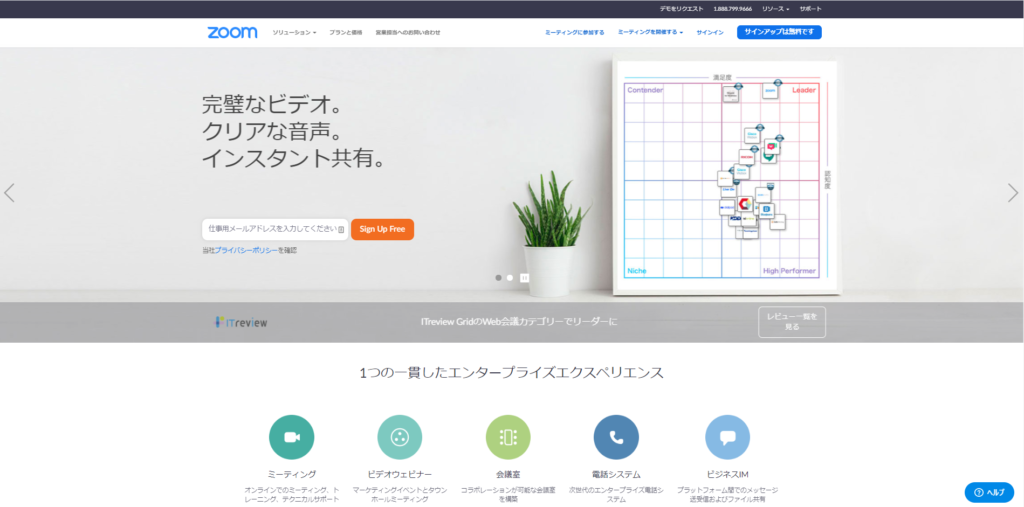
Task: Click デモをリクエスト in top bar
Action: coord(681,9)
